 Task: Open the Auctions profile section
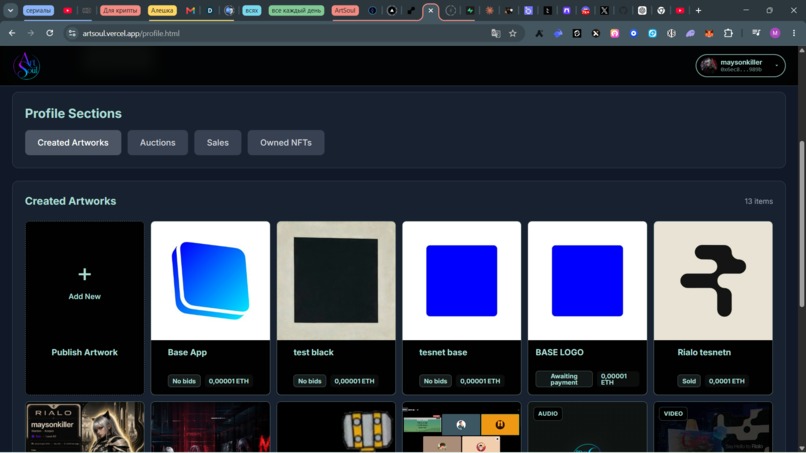[158, 142]
